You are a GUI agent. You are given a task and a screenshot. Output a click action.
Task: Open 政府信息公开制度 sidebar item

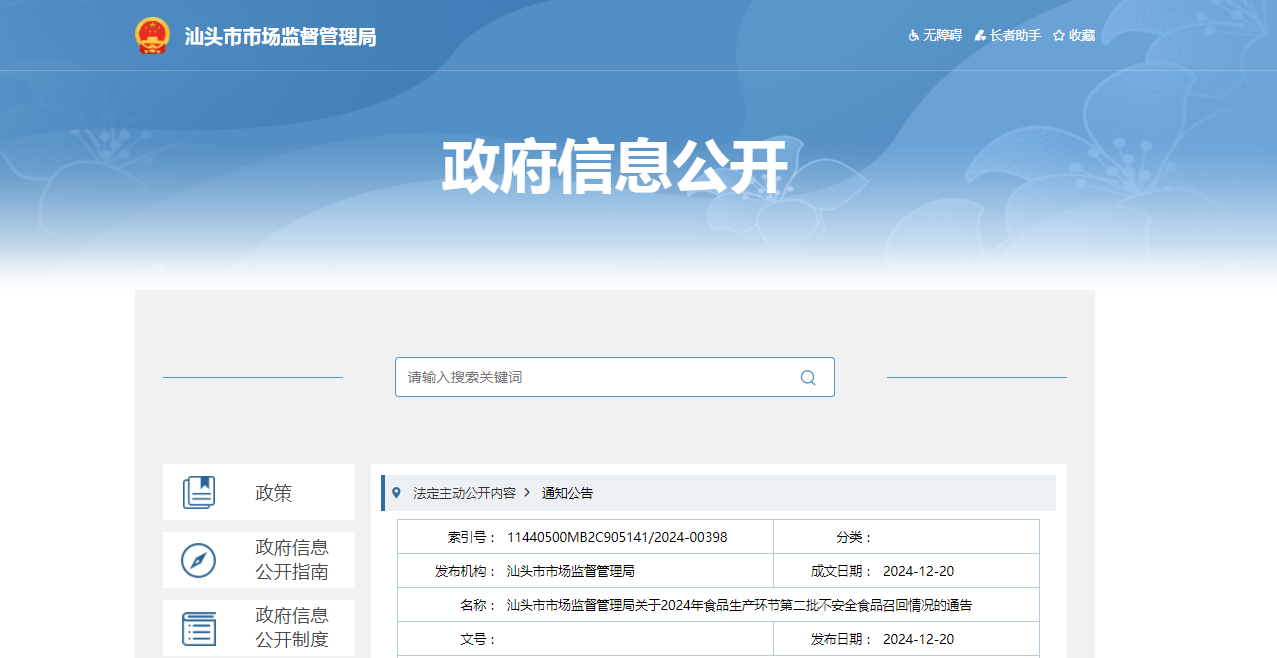pos(259,628)
